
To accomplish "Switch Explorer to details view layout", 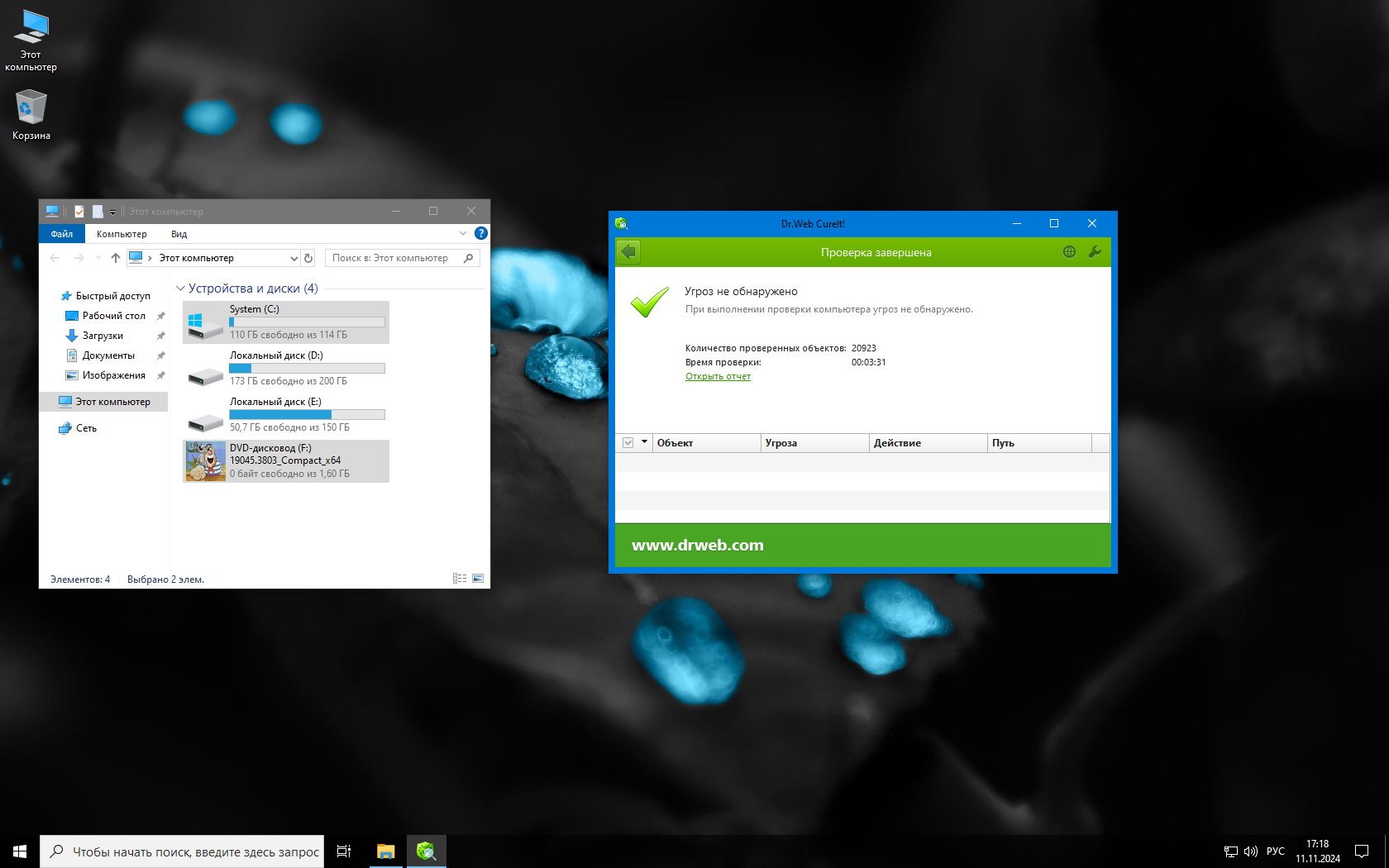I will (x=460, y=579).
